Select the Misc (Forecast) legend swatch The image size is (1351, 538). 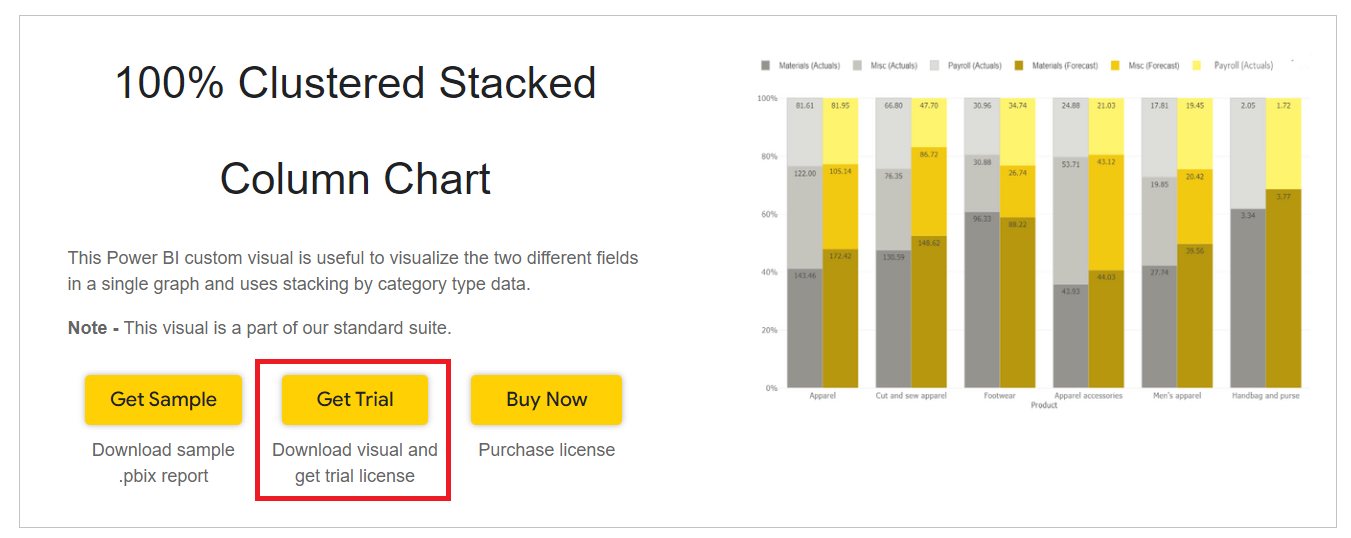[1117, 66]
